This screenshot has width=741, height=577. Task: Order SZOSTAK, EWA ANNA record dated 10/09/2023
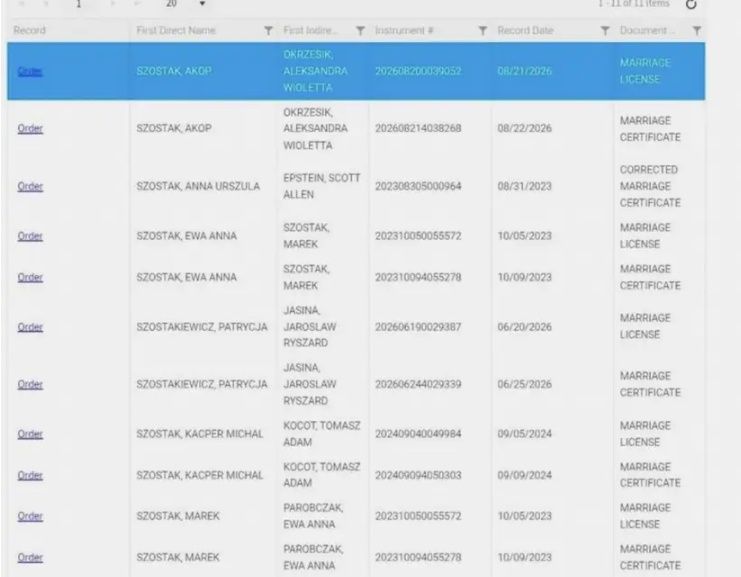[x=30, y=277]
